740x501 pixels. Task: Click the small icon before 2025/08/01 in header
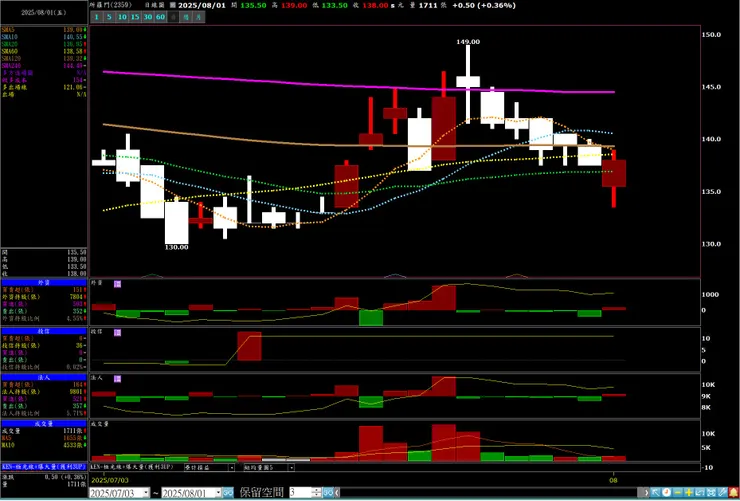173,5
